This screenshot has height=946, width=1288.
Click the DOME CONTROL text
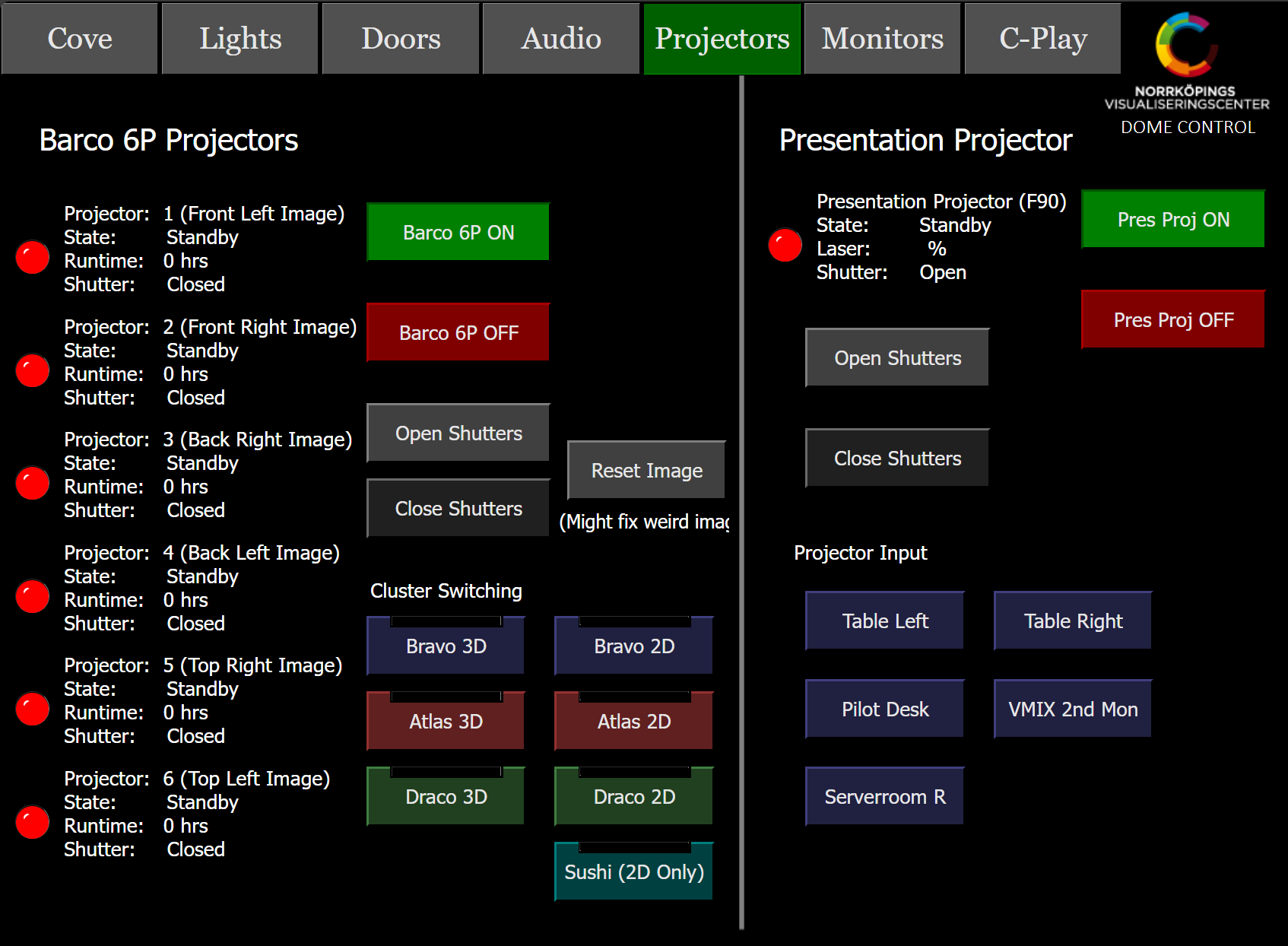click(1188, 127)
